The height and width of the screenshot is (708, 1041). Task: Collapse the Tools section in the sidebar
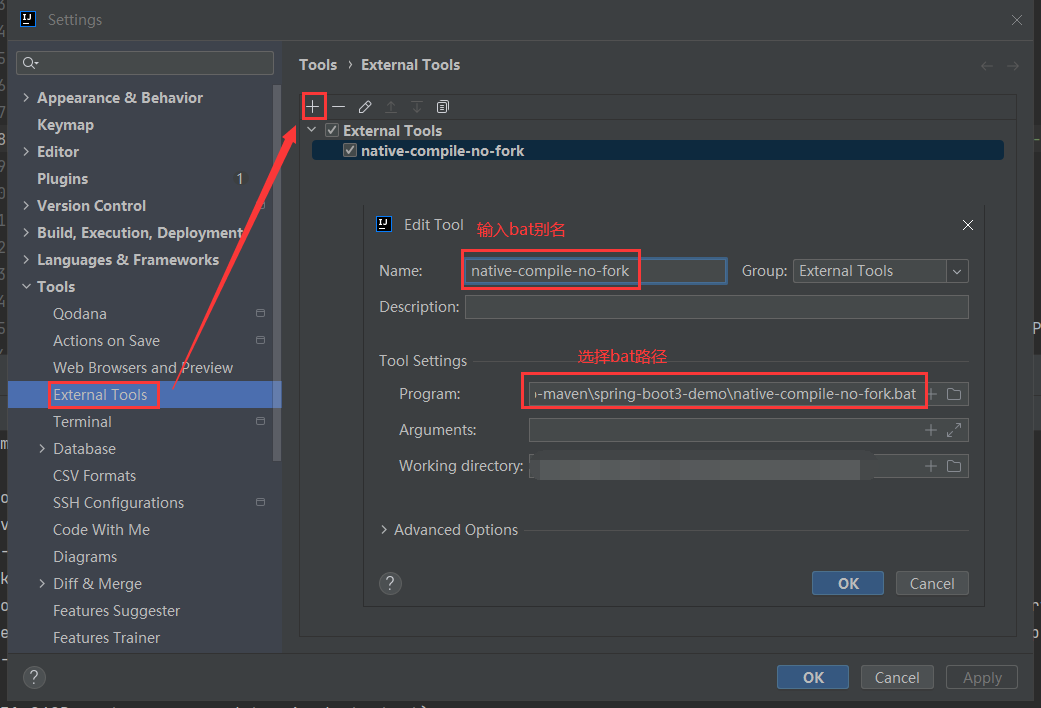point(26,286)
